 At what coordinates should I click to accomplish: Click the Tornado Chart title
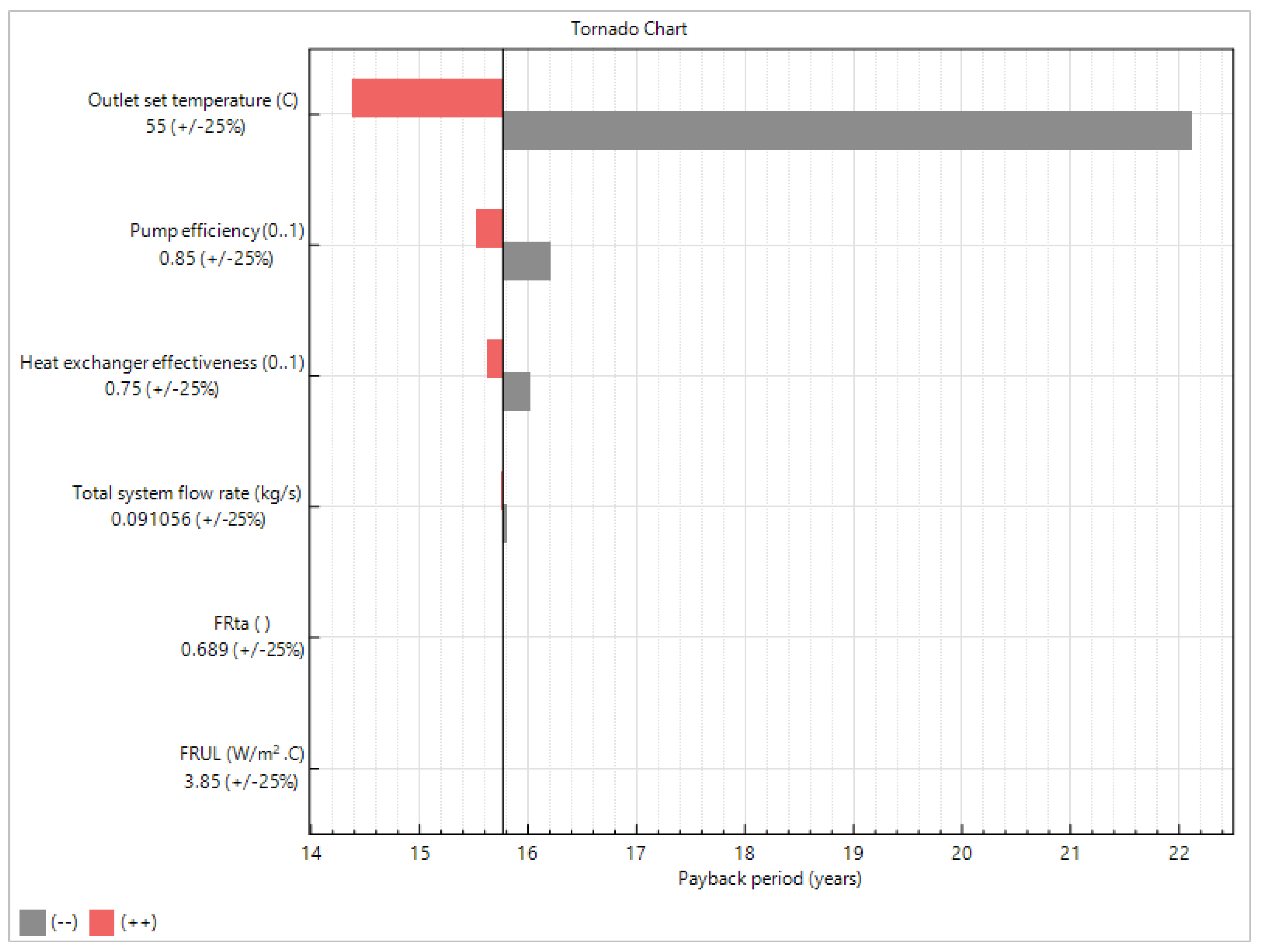click(629, 28)
